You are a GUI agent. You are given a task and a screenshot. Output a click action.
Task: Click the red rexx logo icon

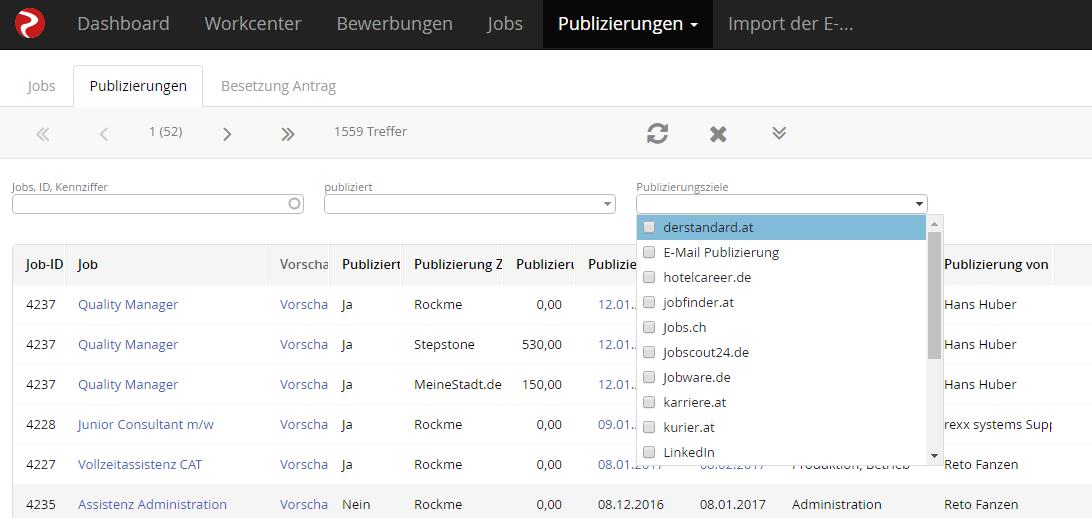(x=30, y=24)
